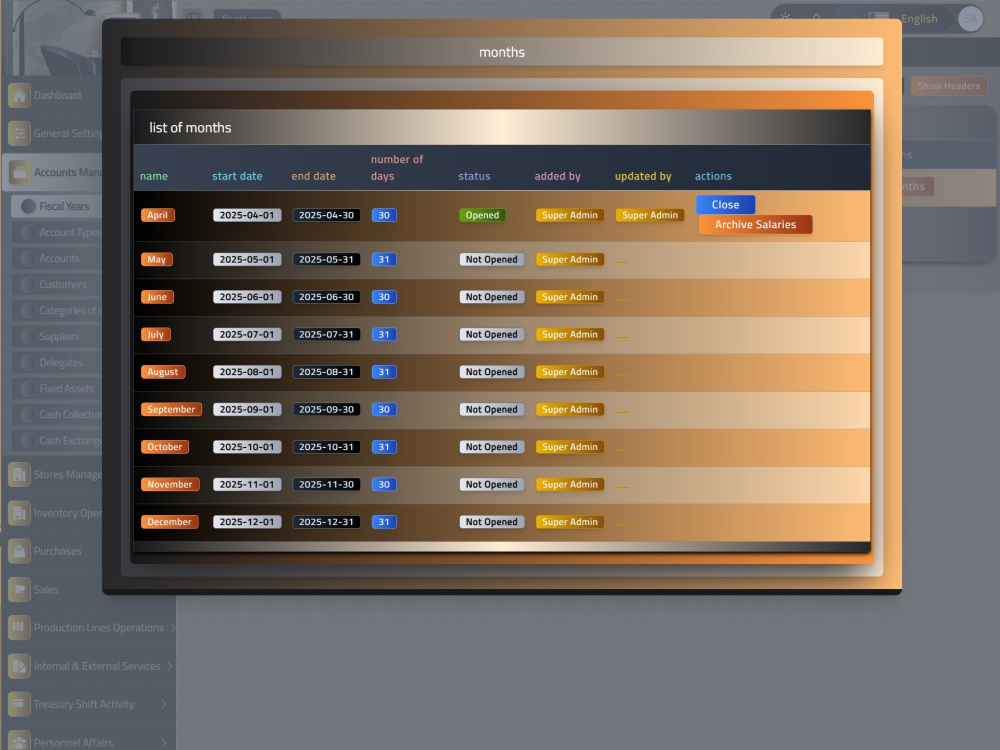Click the September month name badge
1000x750 pixels.
(171, 409)
